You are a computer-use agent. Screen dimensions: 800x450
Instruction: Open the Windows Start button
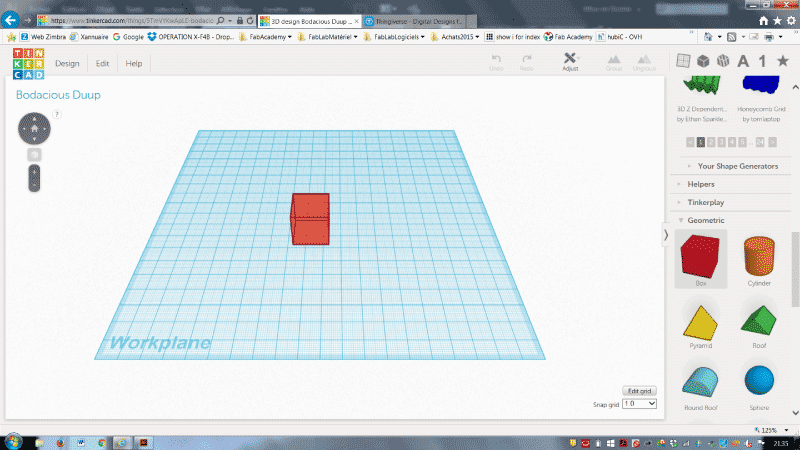coord(13,442)
